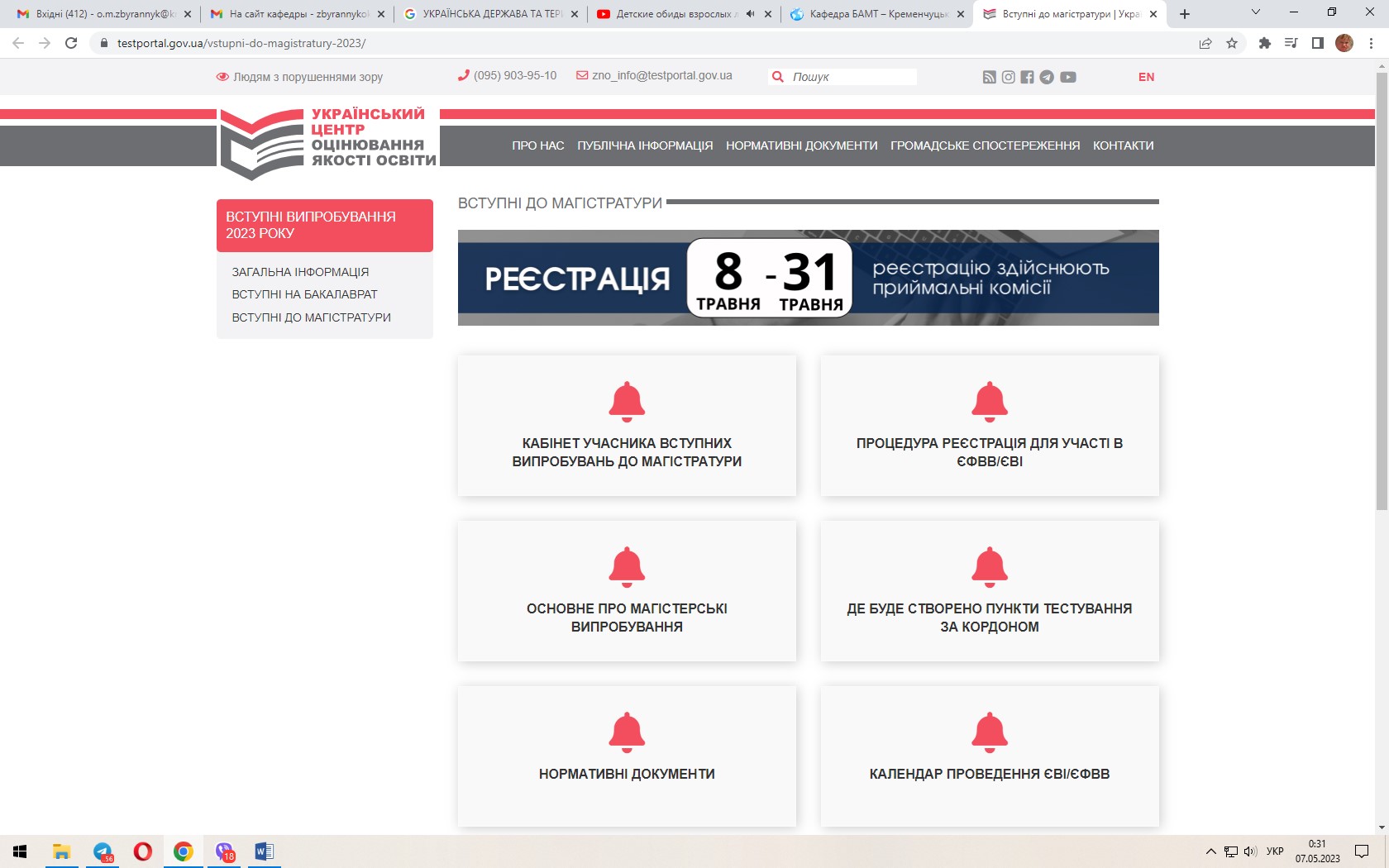This screenshot has height=868, width=1389.
Task: Open КАБІНЕТ УЧАСНИКА ВСТУПНИХ ВИПРОБУВАНЬ card
Action: point(627,426)
